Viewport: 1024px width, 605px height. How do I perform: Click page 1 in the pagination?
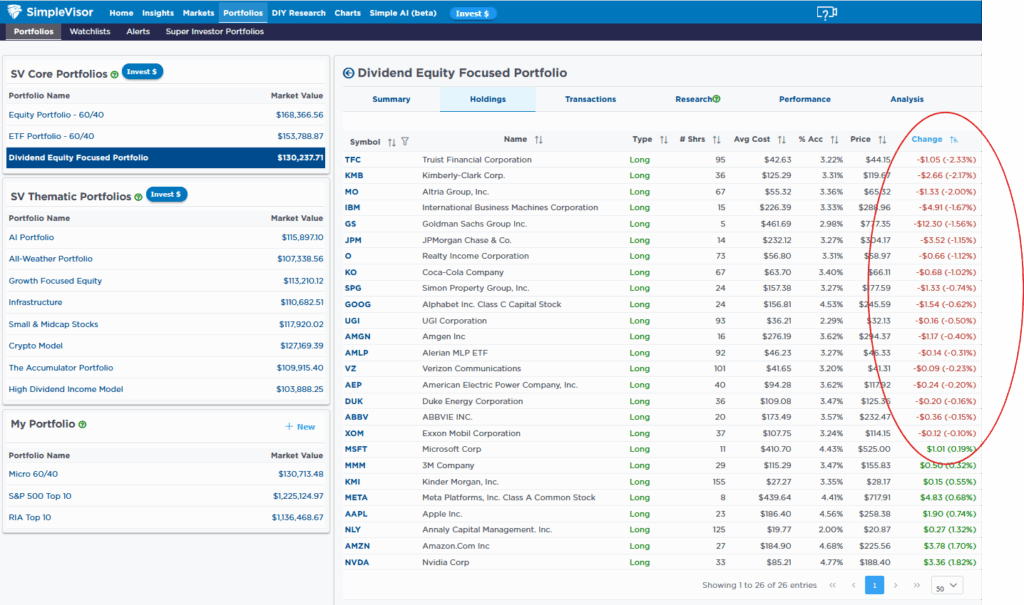[875, 585]
